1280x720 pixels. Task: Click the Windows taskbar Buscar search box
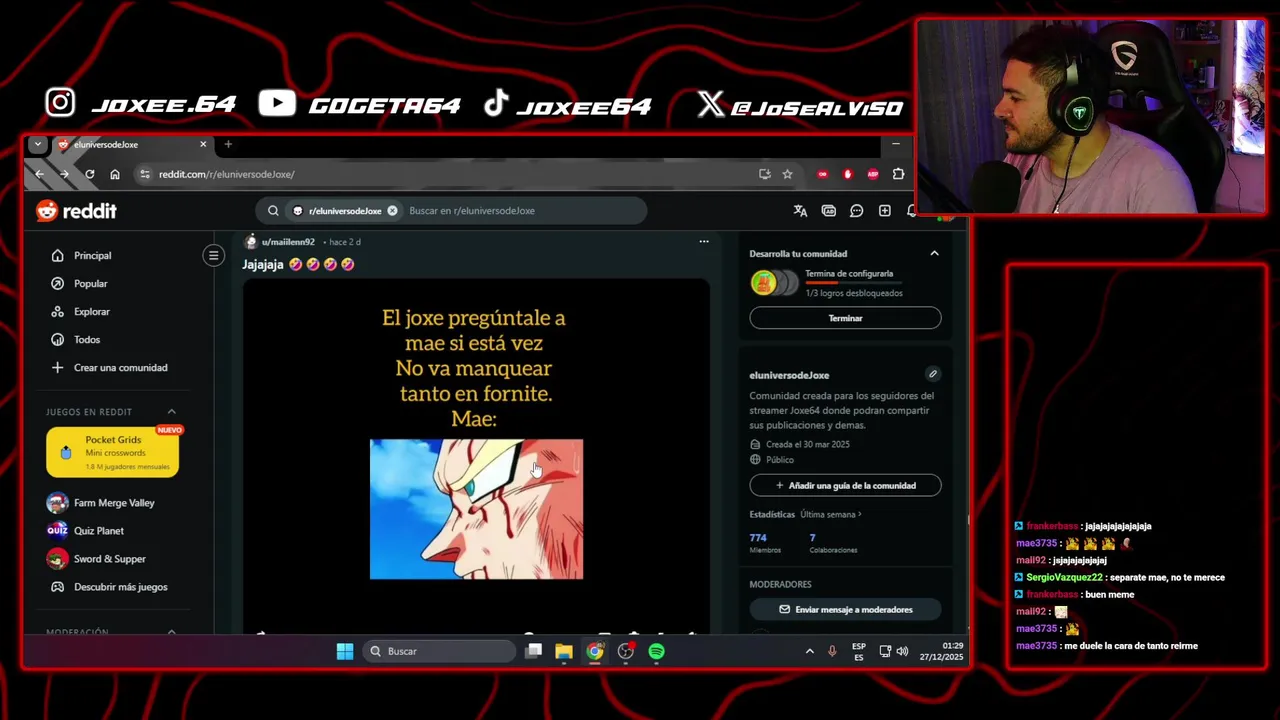click(439, 651)
